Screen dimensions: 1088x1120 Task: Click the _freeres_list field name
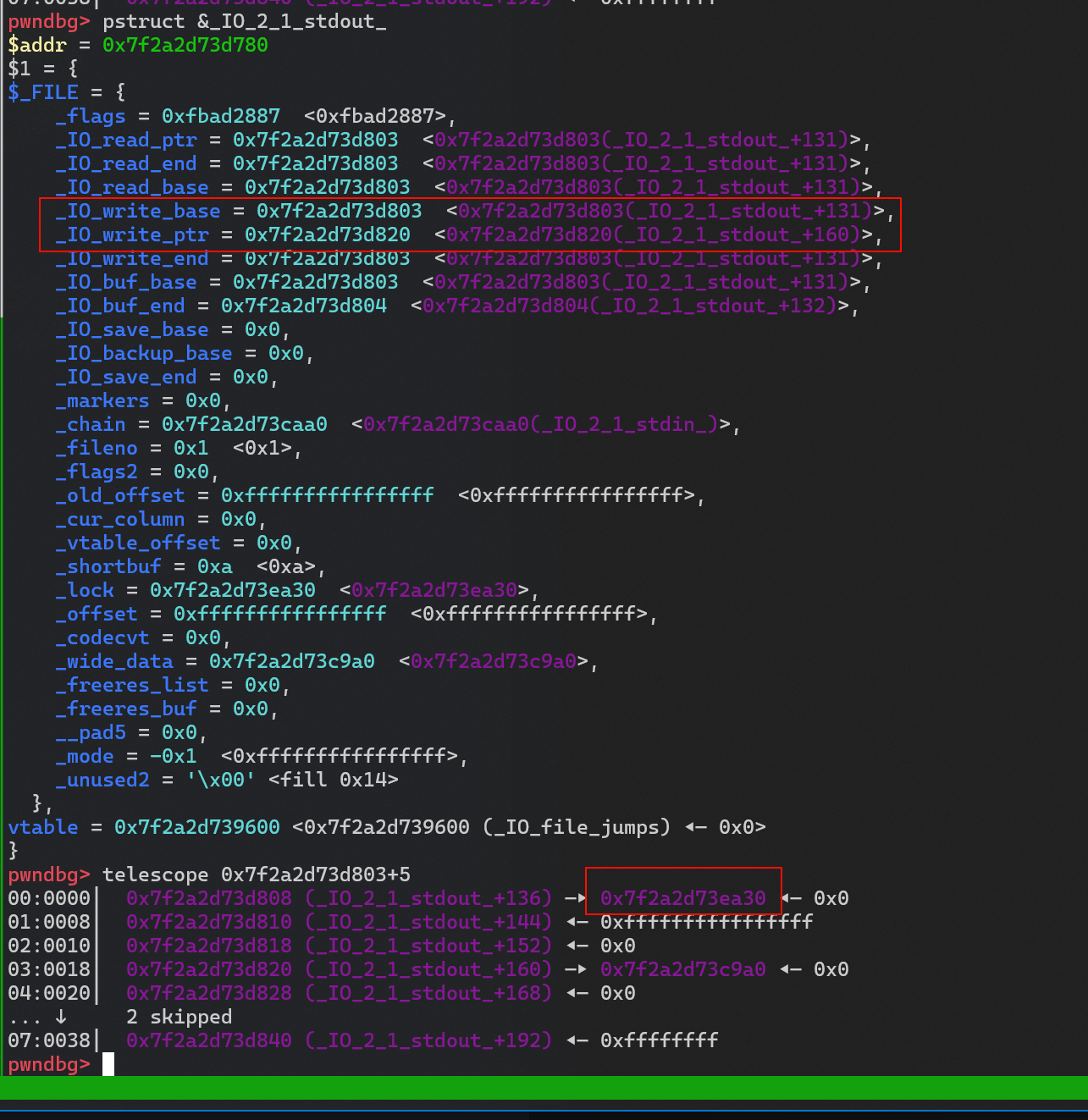click(x=132, y=685)
